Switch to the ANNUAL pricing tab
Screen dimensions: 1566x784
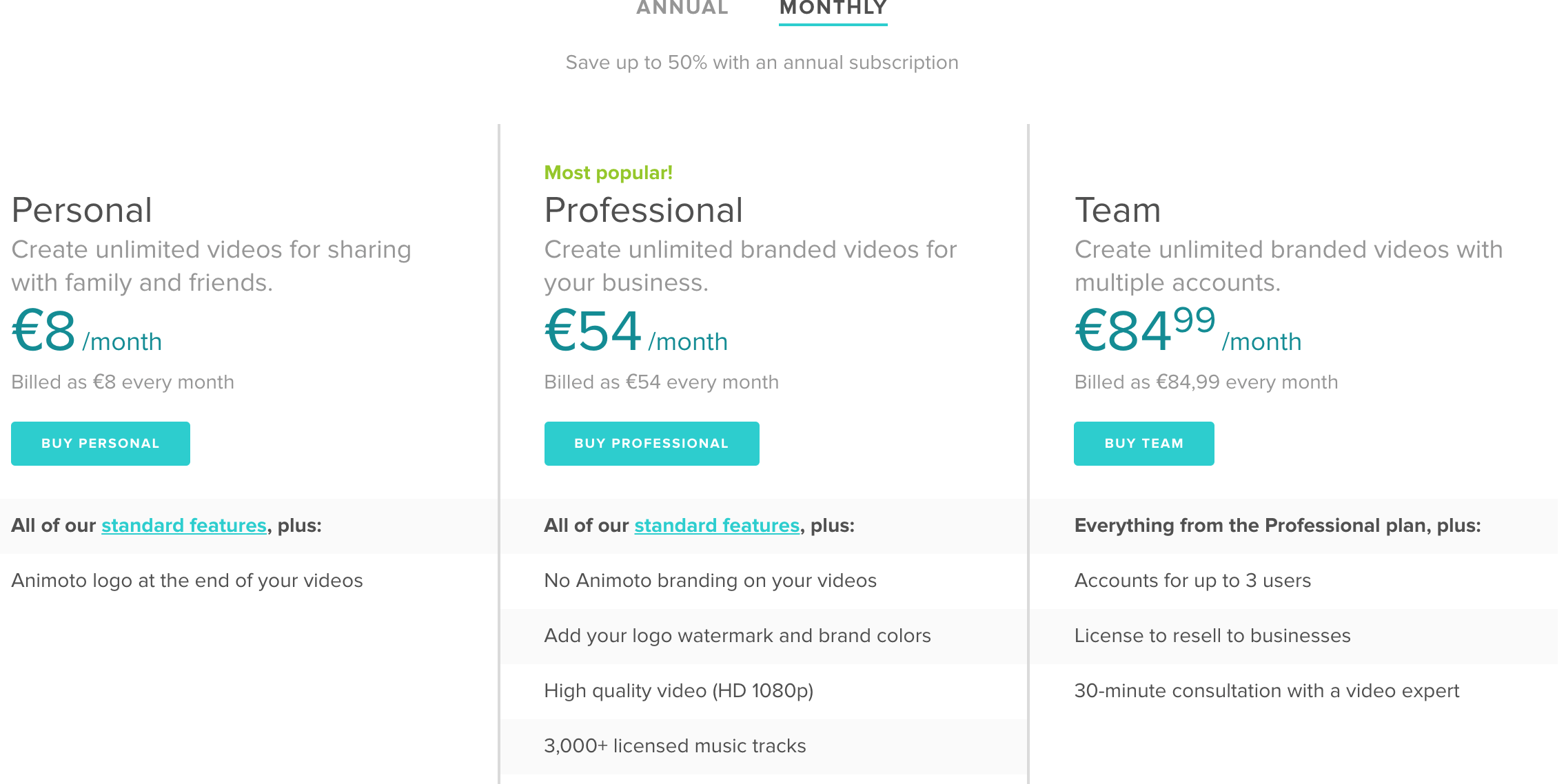coord(681,8)
